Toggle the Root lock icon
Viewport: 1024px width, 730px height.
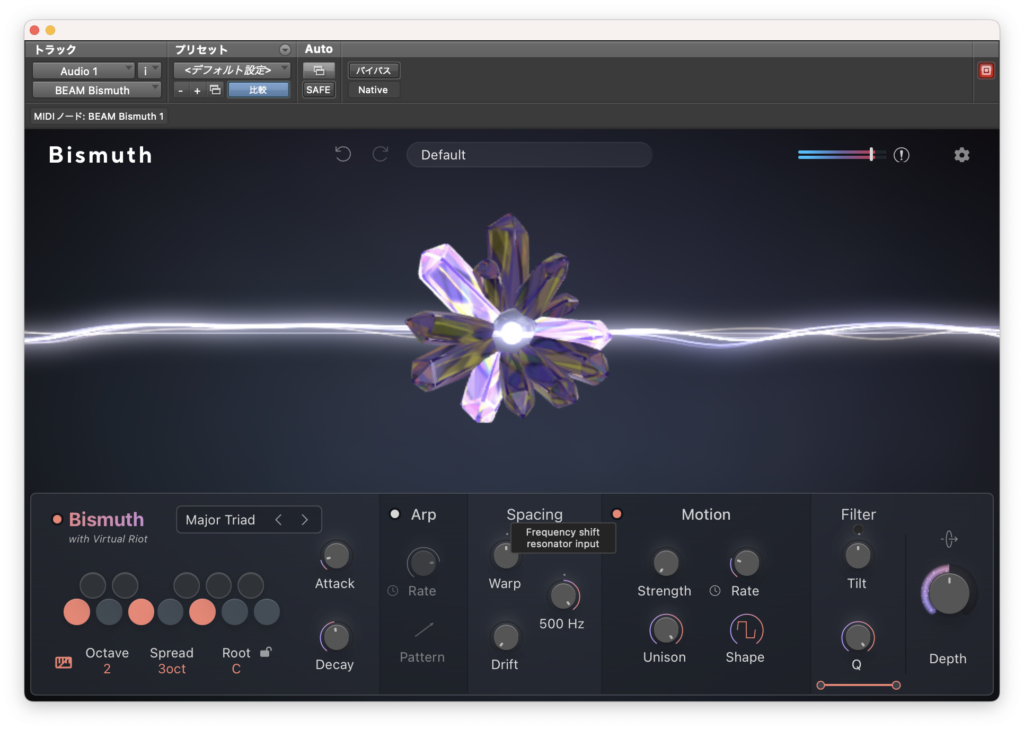266,652
